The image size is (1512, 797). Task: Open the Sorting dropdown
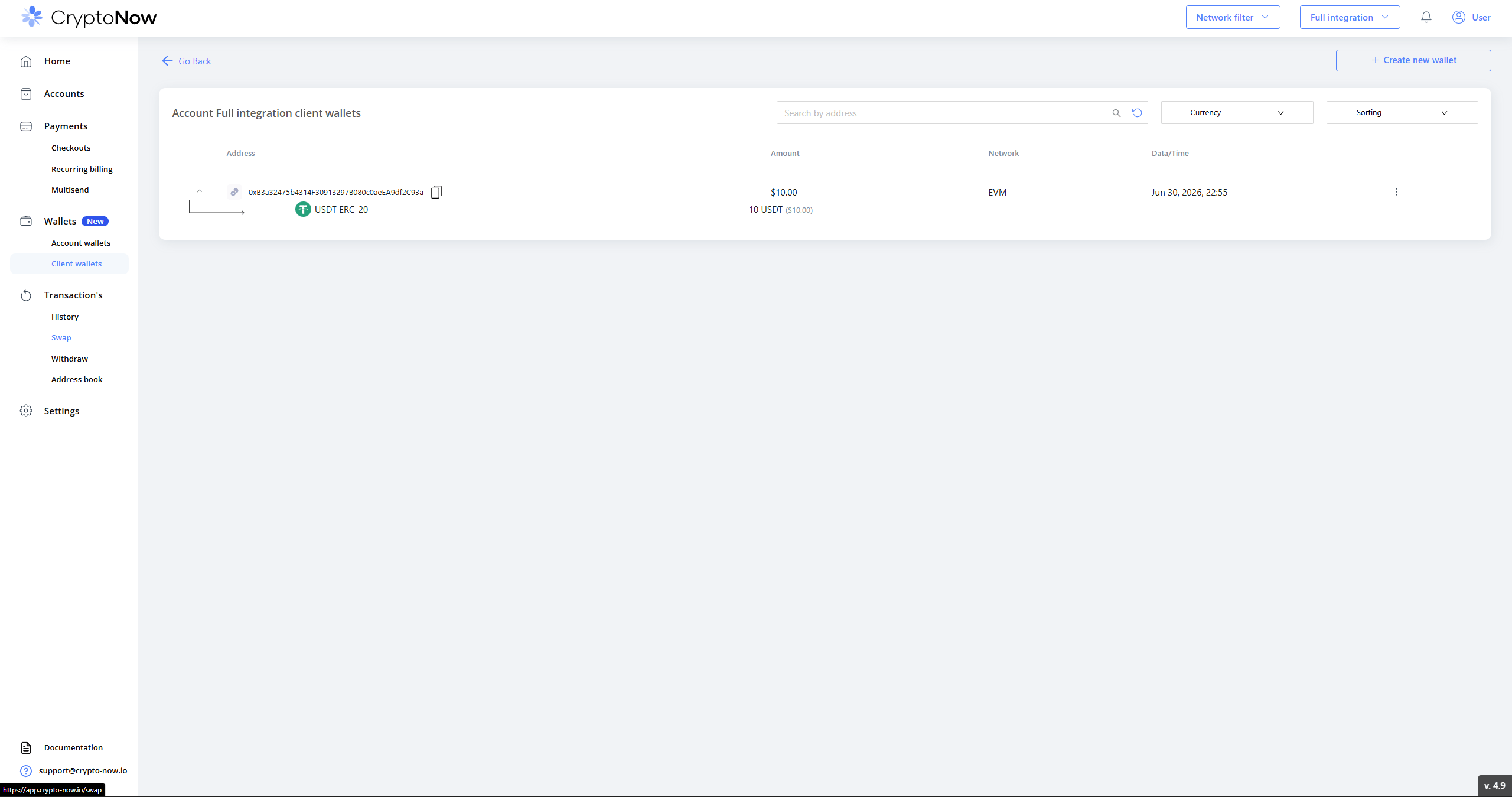pos(1402,113)
